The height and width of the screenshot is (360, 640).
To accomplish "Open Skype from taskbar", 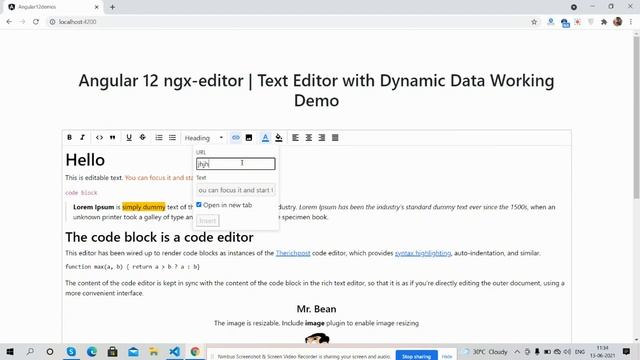I will coord(71,351).
